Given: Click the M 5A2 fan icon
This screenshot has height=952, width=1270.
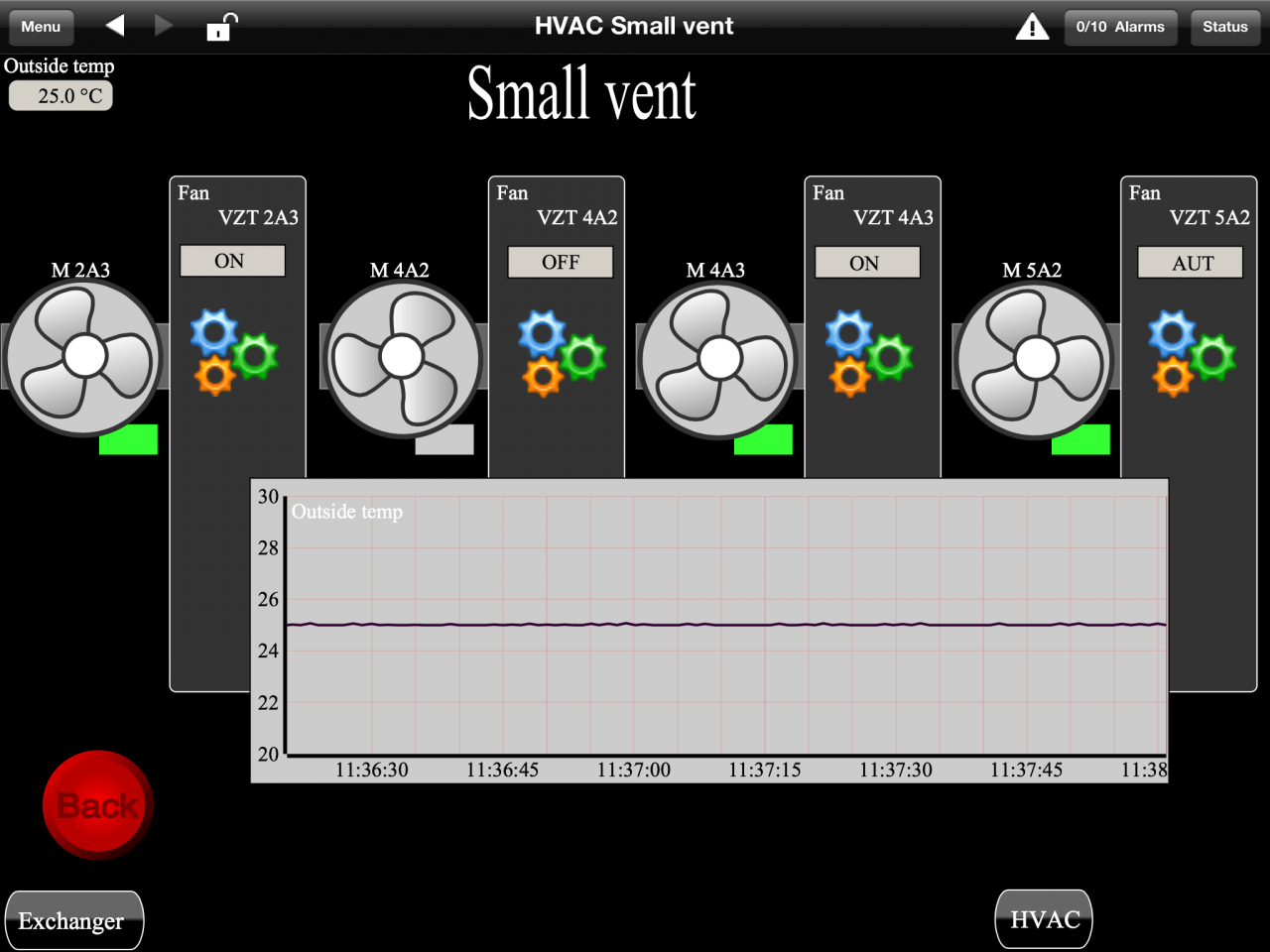Looking at the screenshot, I should coord(1035,359).
